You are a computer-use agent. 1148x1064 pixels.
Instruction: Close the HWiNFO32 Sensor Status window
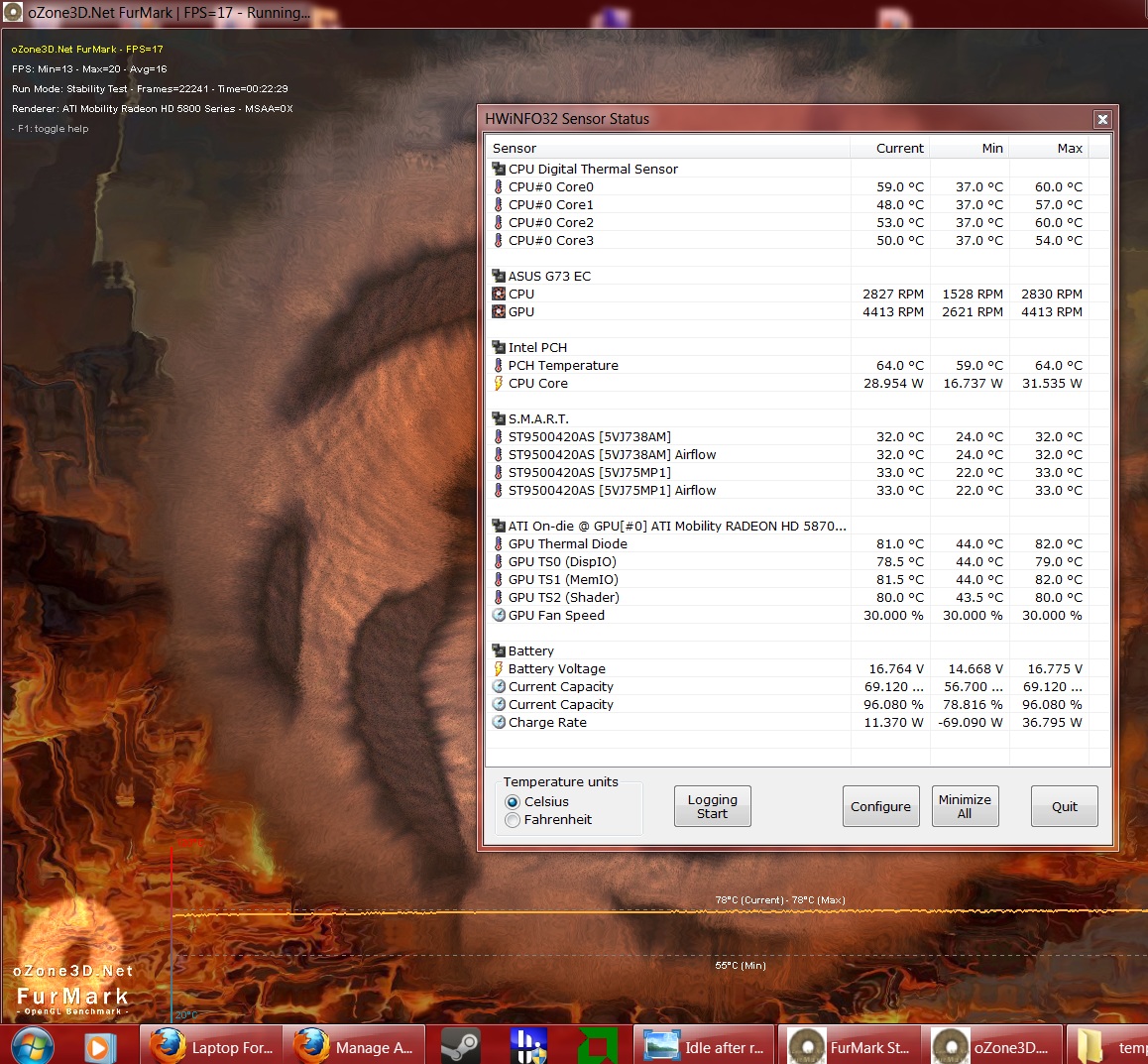[1101, 119]
